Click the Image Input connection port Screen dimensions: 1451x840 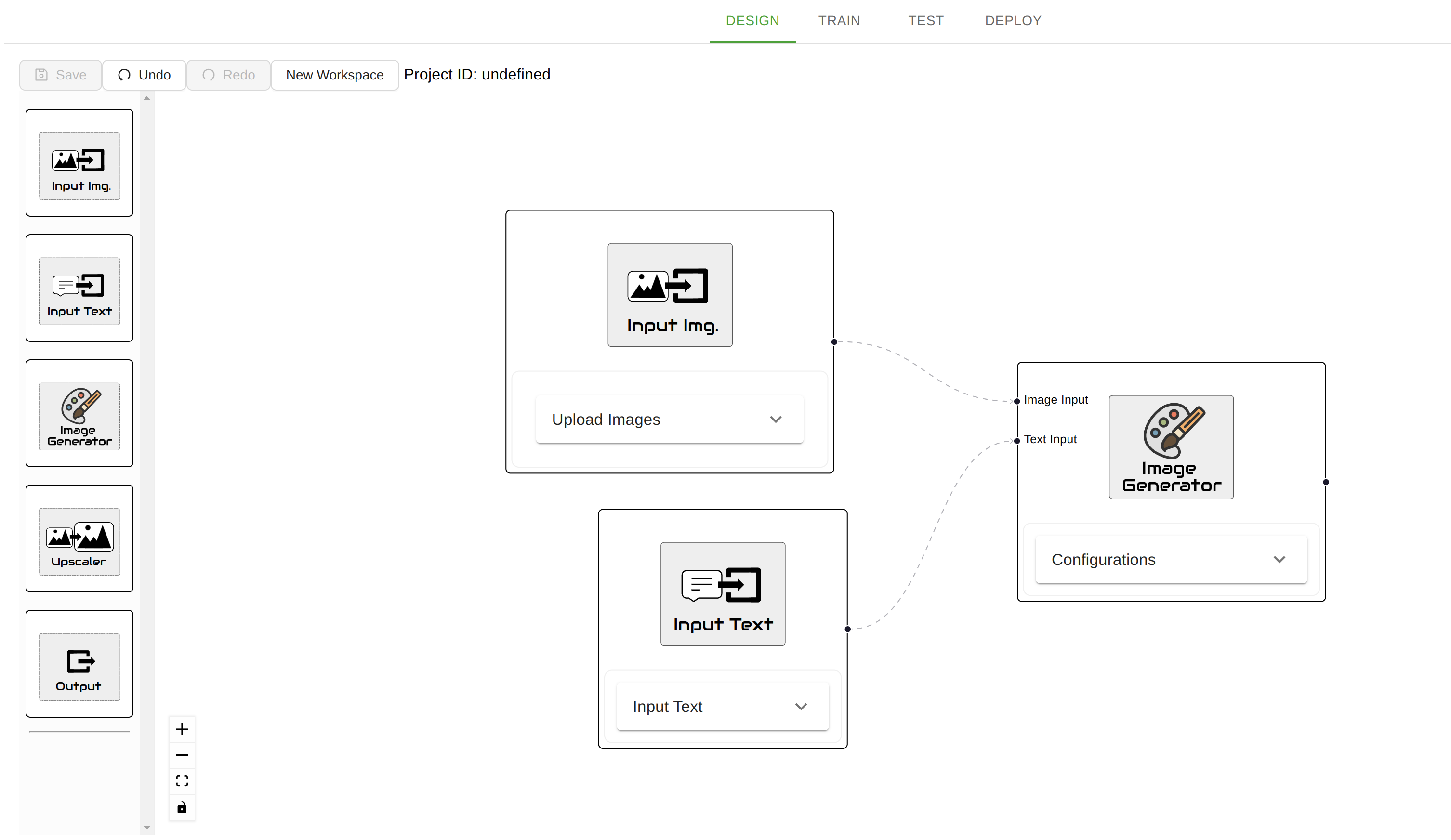click(1017, 401)
